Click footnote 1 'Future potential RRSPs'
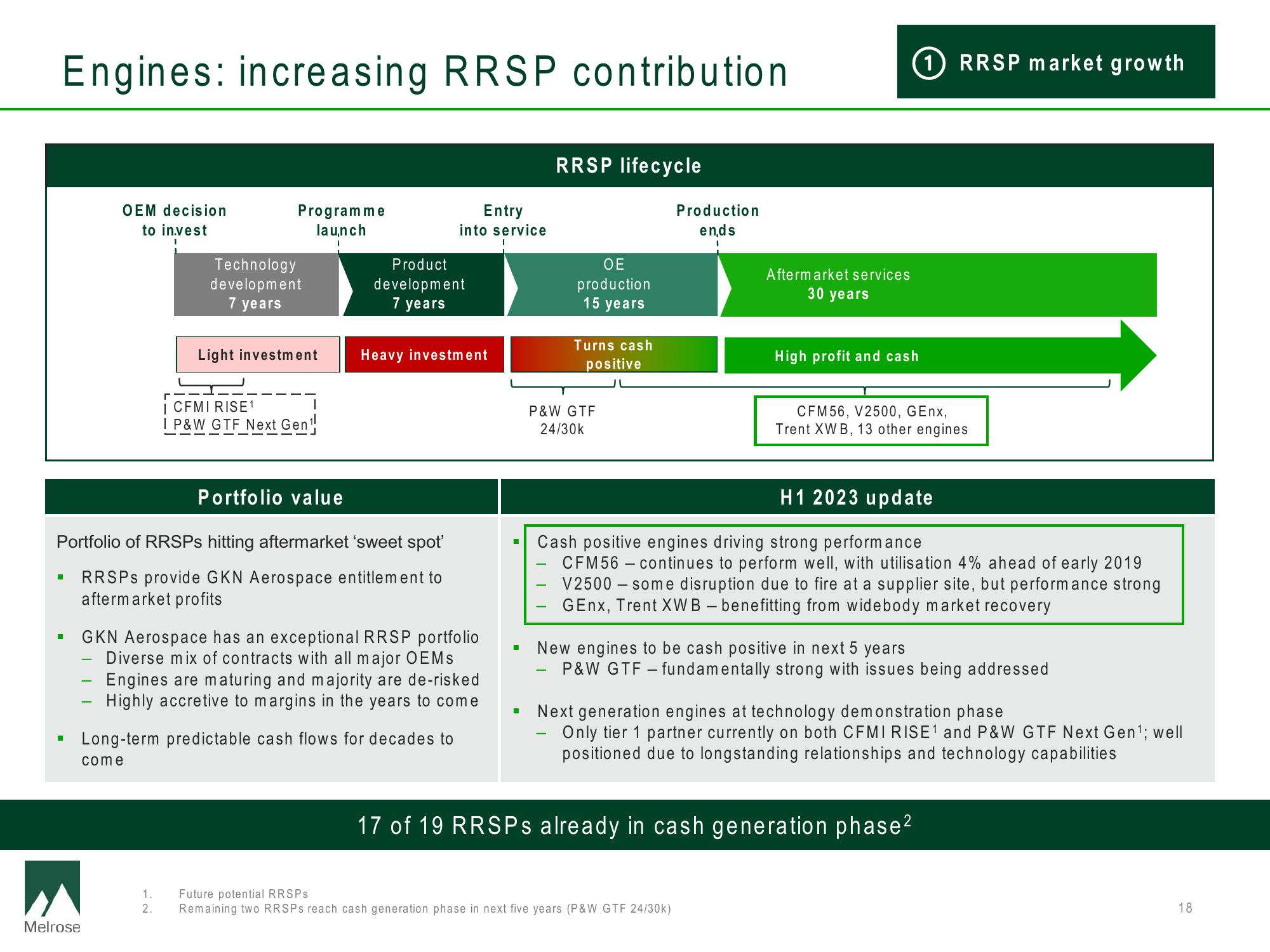This screenshot has width=1270, height=952. 243,894
